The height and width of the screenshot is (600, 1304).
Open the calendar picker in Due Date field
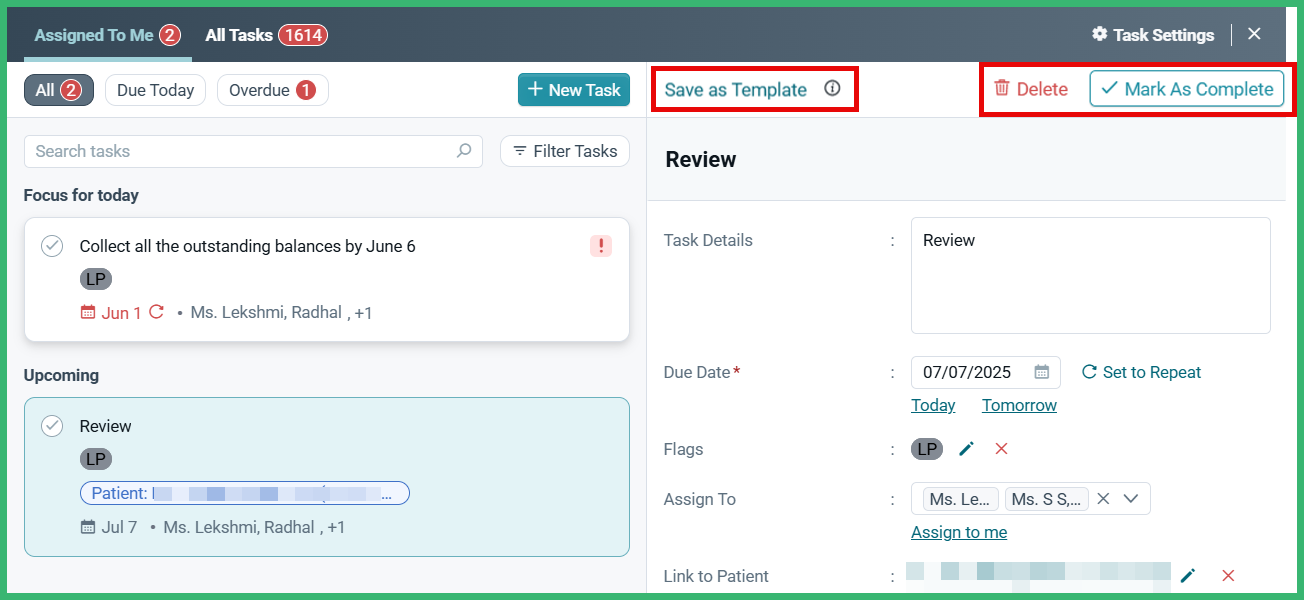[x=1041, y=372]
